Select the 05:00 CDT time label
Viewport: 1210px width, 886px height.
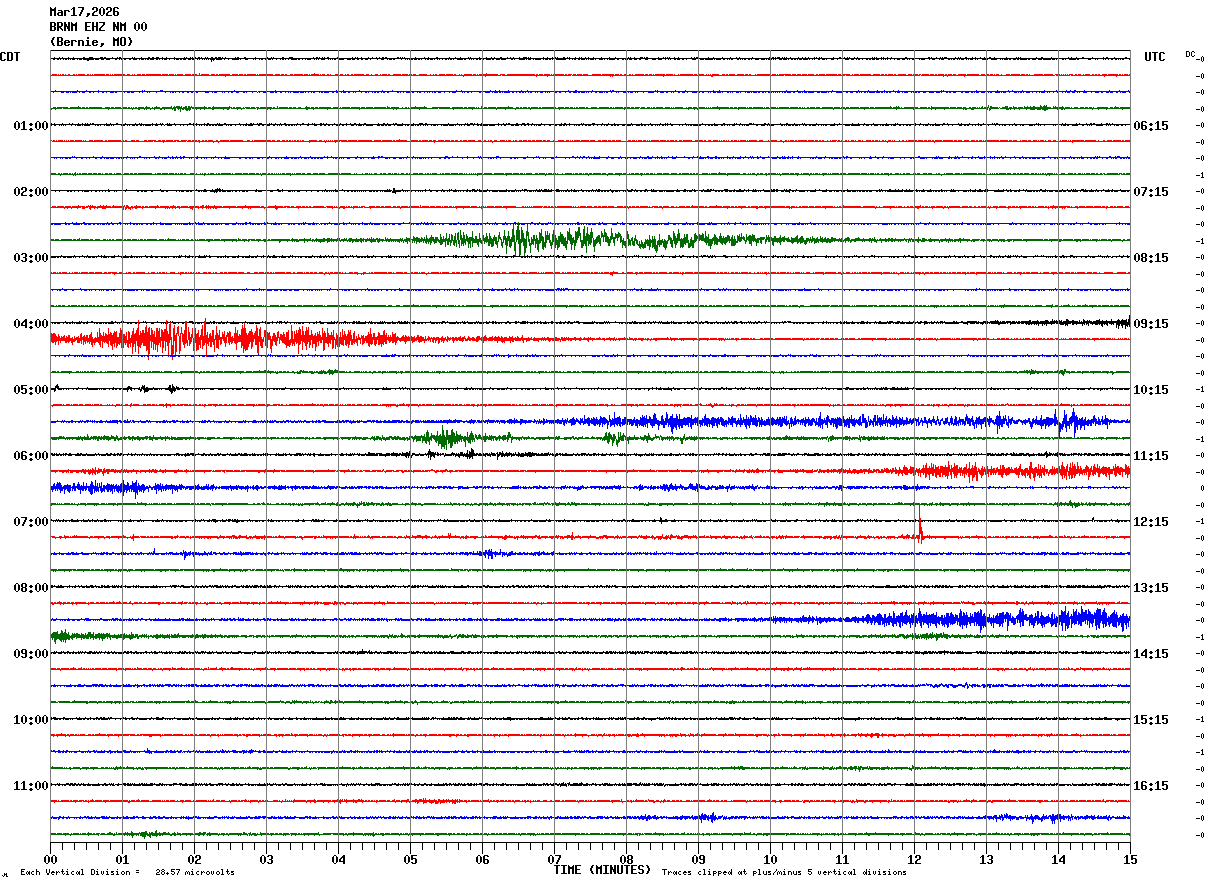31,390
